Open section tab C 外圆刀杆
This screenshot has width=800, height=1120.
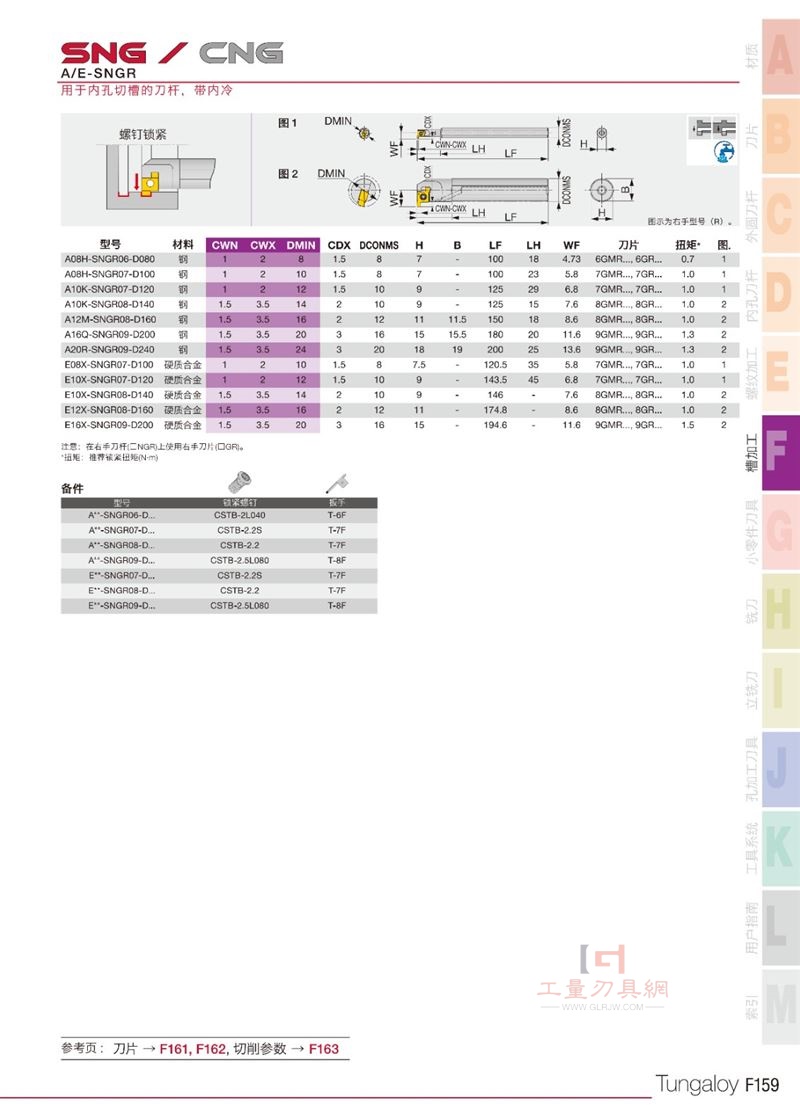[779, 215]
